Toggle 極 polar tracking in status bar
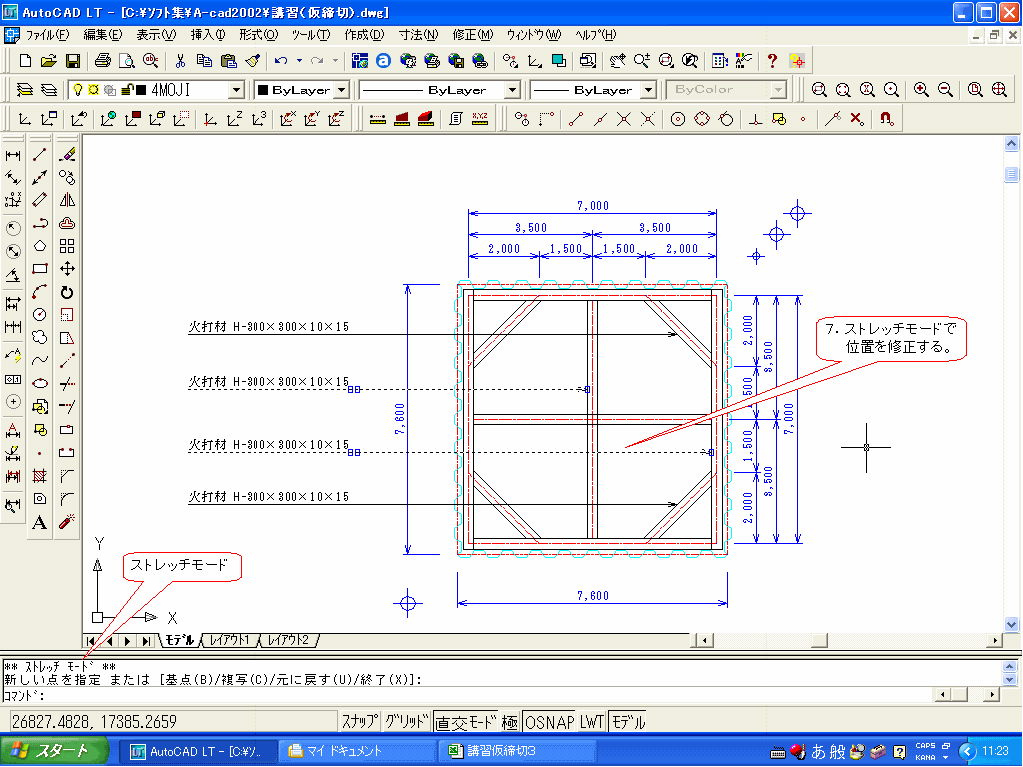Image resolution: width=1023 pixels, height=767 pixels. (510, 721)
